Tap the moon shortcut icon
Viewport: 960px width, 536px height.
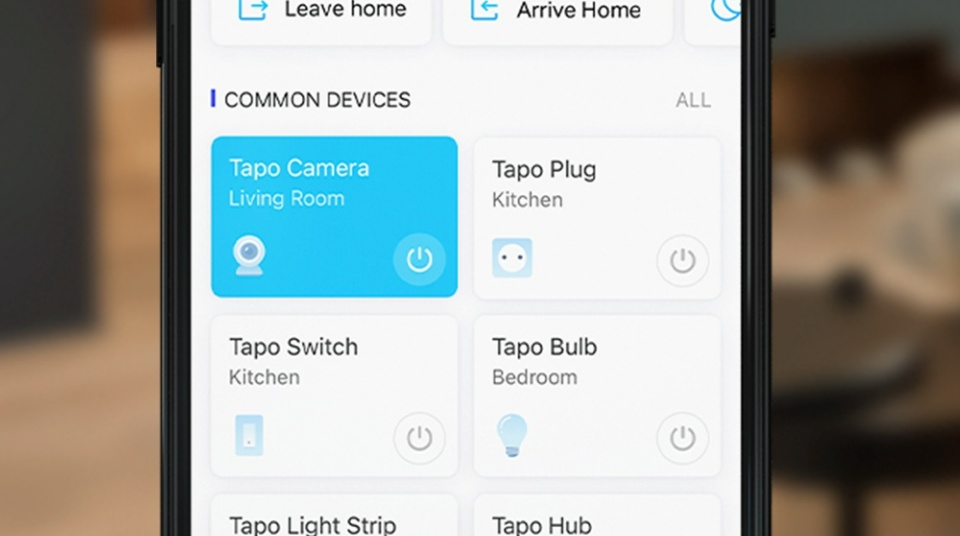click(726, 9)
